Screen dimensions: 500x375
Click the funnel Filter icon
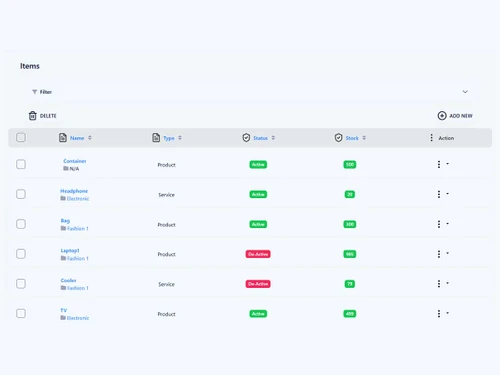34,92
